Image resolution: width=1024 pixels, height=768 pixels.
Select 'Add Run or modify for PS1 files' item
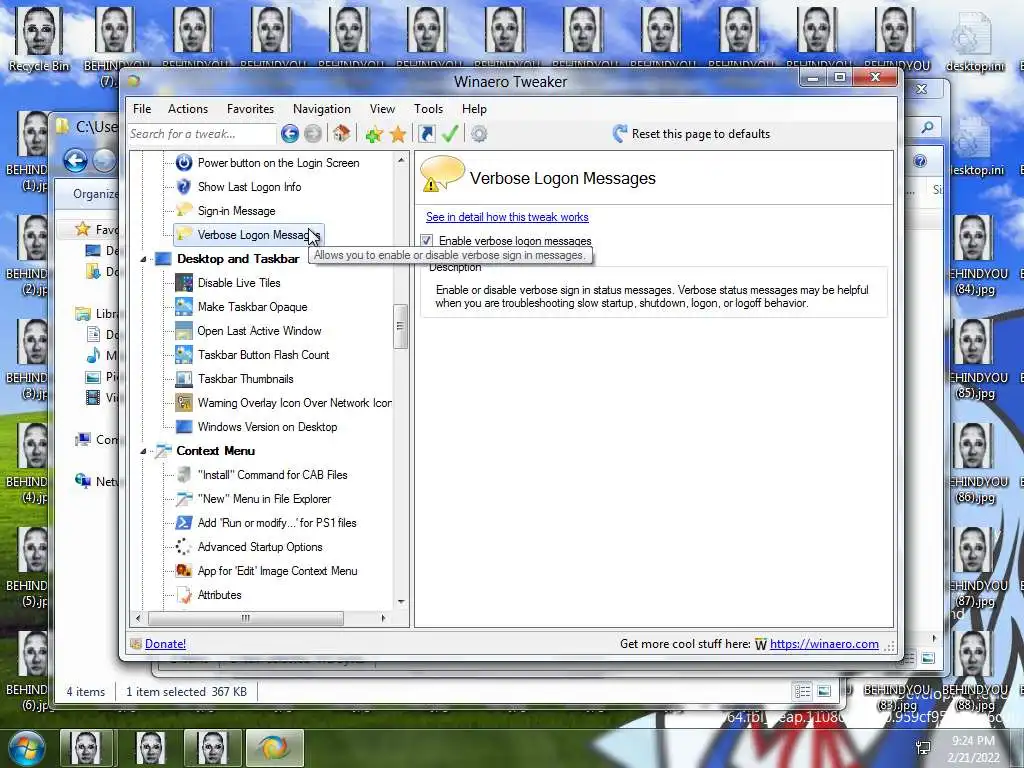pyautogui.click(x=277, y=523)
